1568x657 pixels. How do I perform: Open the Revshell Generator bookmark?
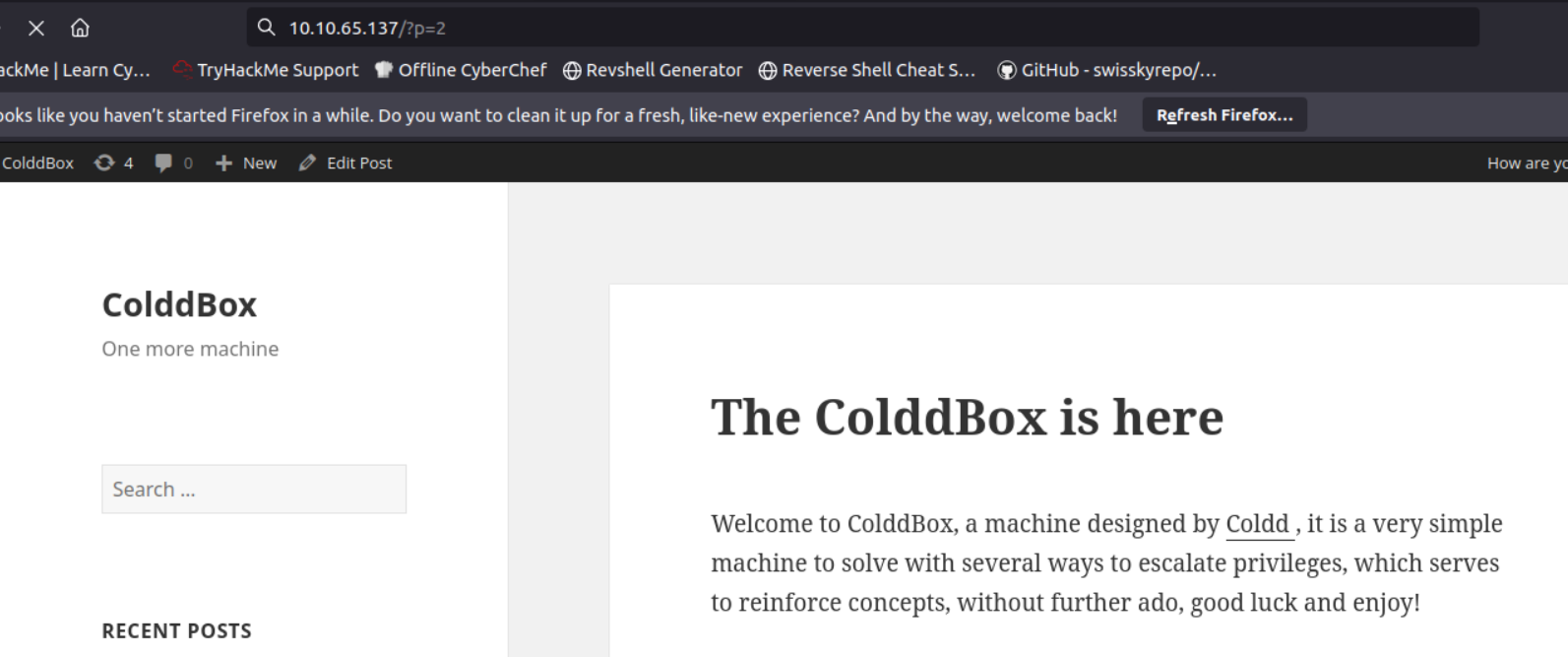click(653, 70)
